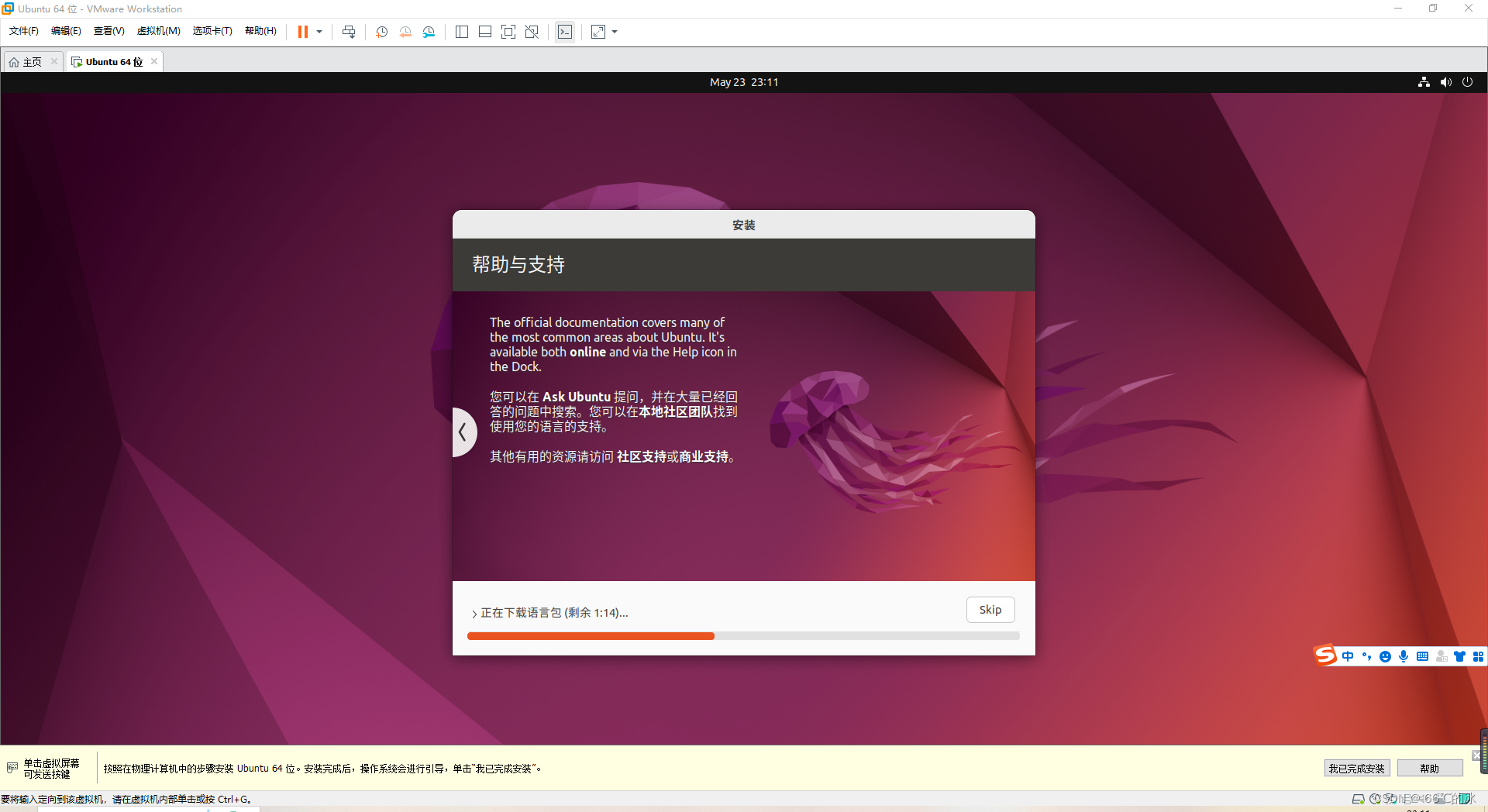Toggle Sogou input between Chinese and English
The height and width of the screenshot is (812, 1488).
(1348, 656)
